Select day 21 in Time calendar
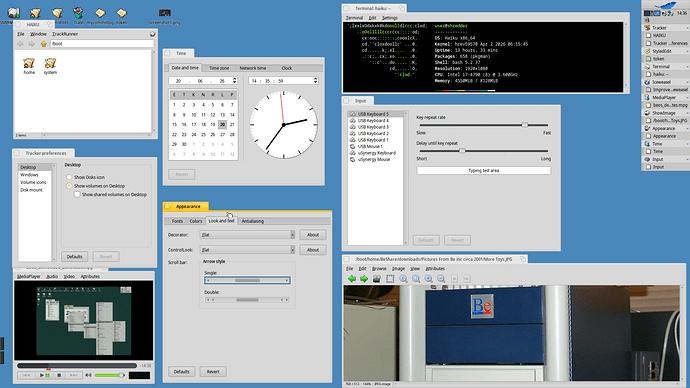The height and width of the screenshot is (388, 690). (232, 124)
